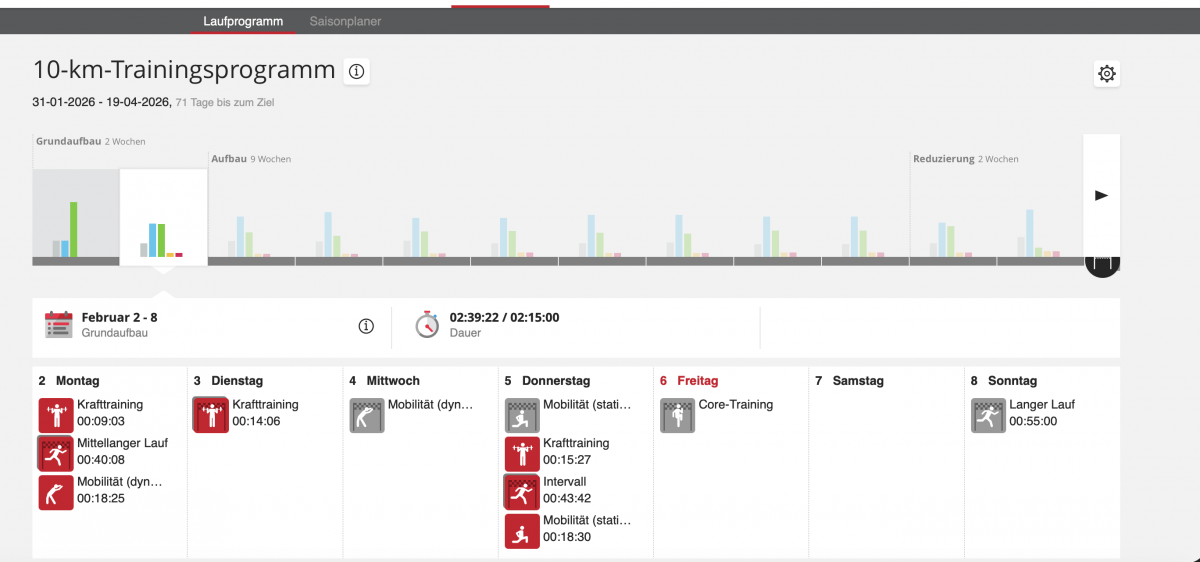Click info icon in Februar 2 - 8 row

pyautogui.click(x=366, y=326)
